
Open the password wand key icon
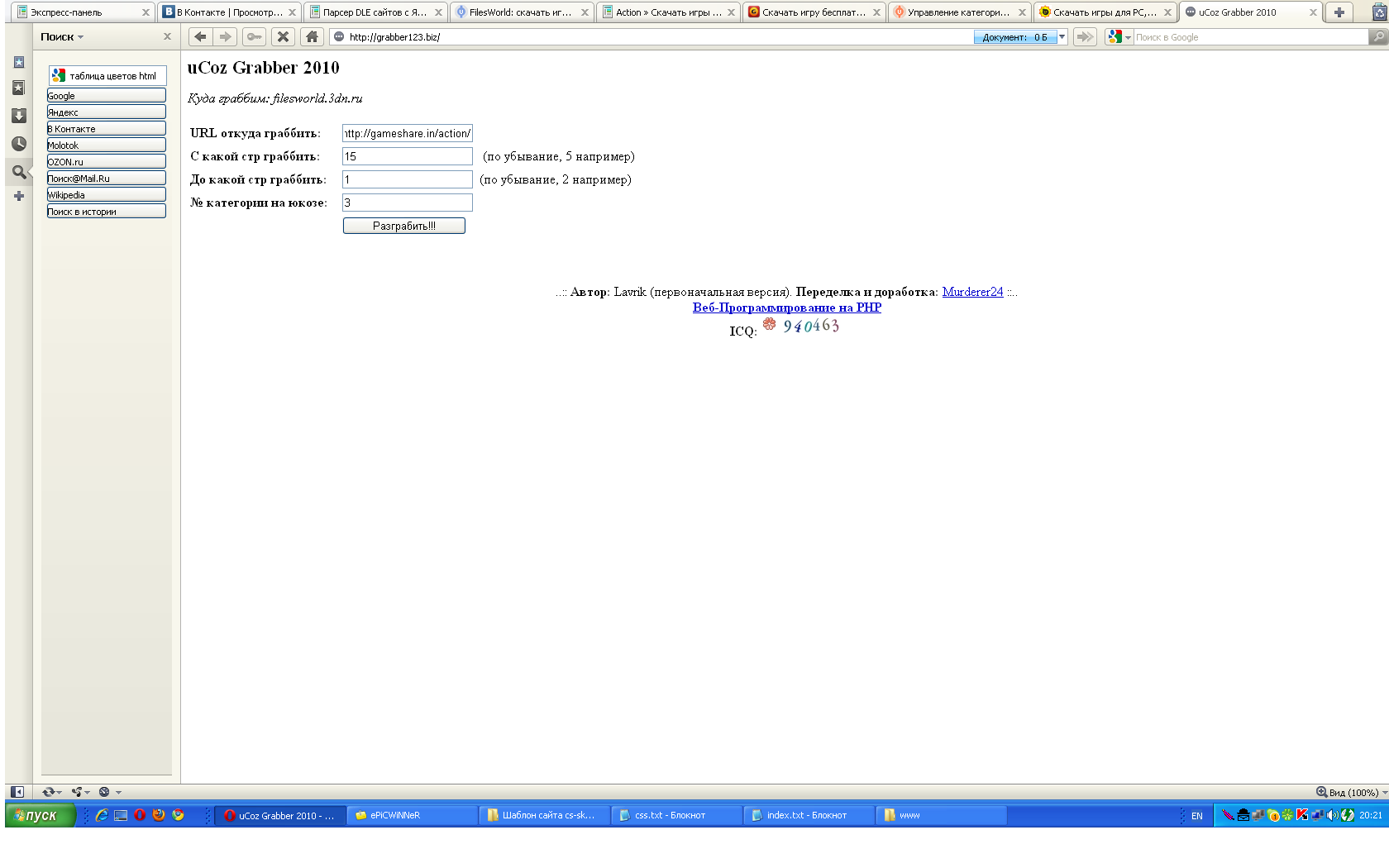point(254,37)
